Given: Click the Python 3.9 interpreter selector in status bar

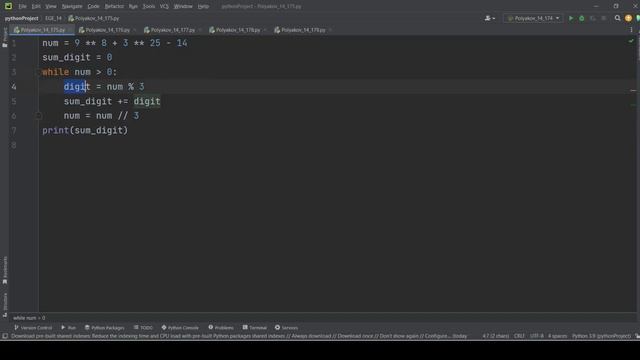Looking at the screenshot, I should click(601, 336).
